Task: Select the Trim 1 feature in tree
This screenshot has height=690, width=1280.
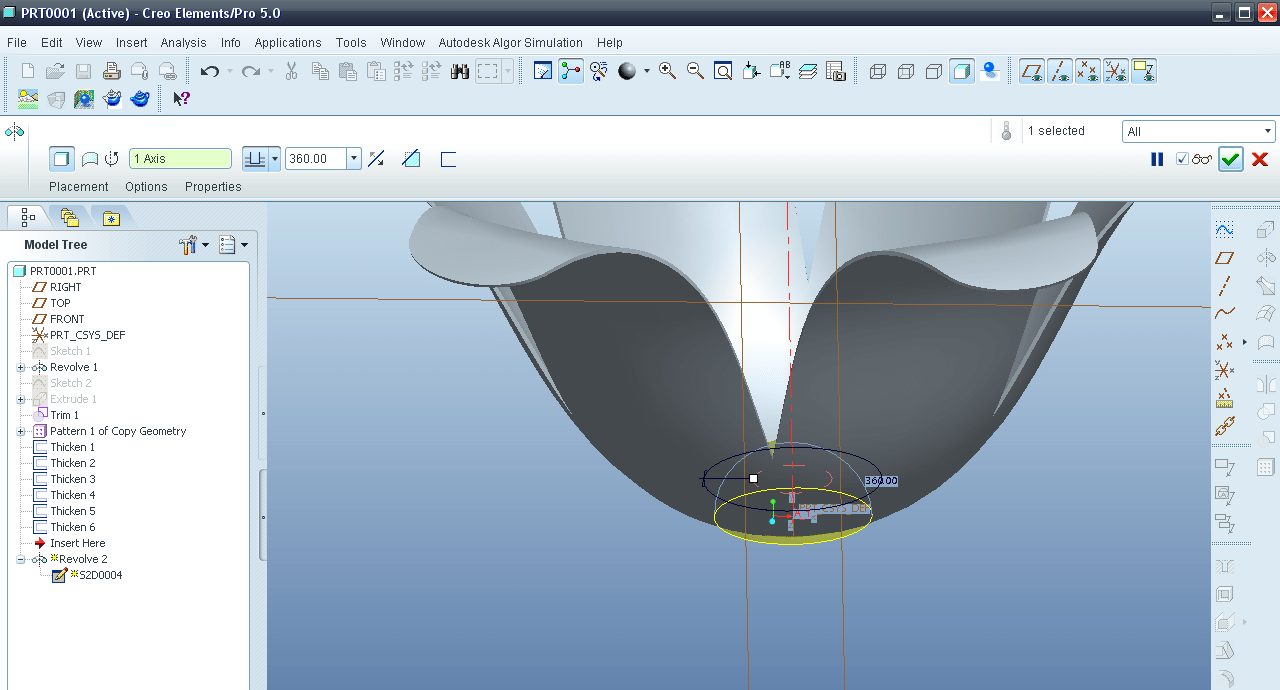Action: coord(65,415)
